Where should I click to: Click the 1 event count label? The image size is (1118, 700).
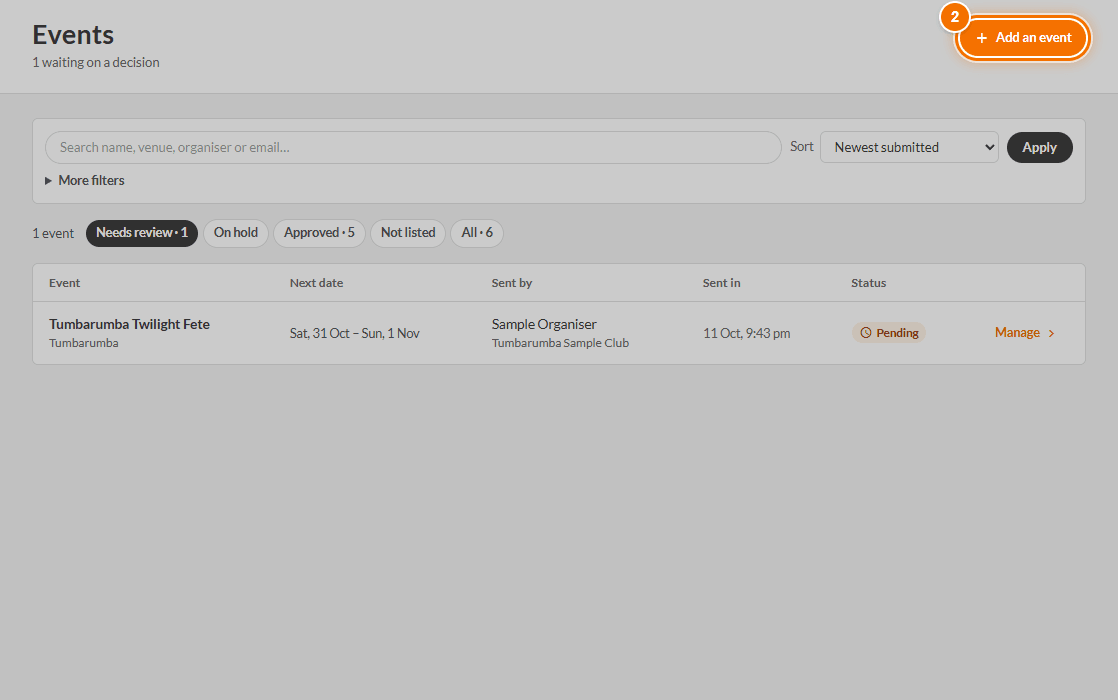click(53, 234)
